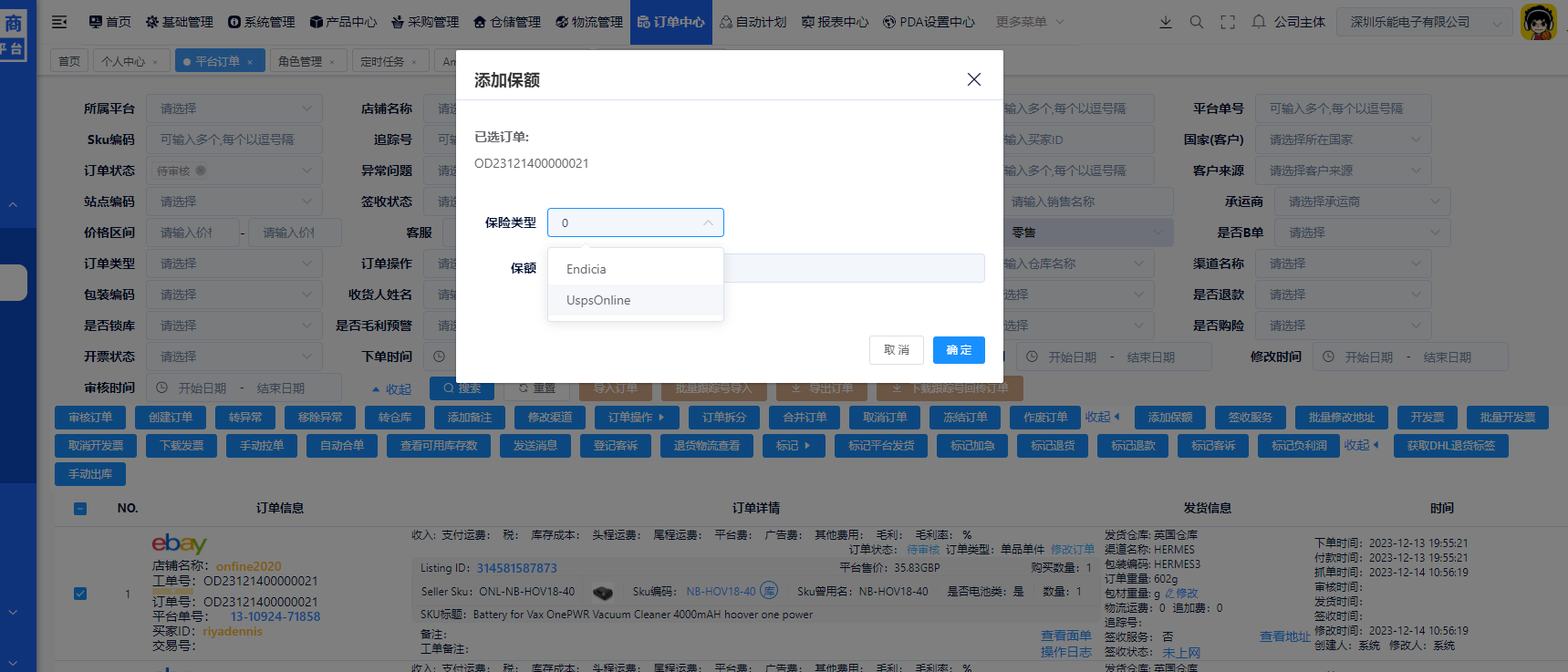Open Listing ID 314581587873 link

click(x=516, y=568)
